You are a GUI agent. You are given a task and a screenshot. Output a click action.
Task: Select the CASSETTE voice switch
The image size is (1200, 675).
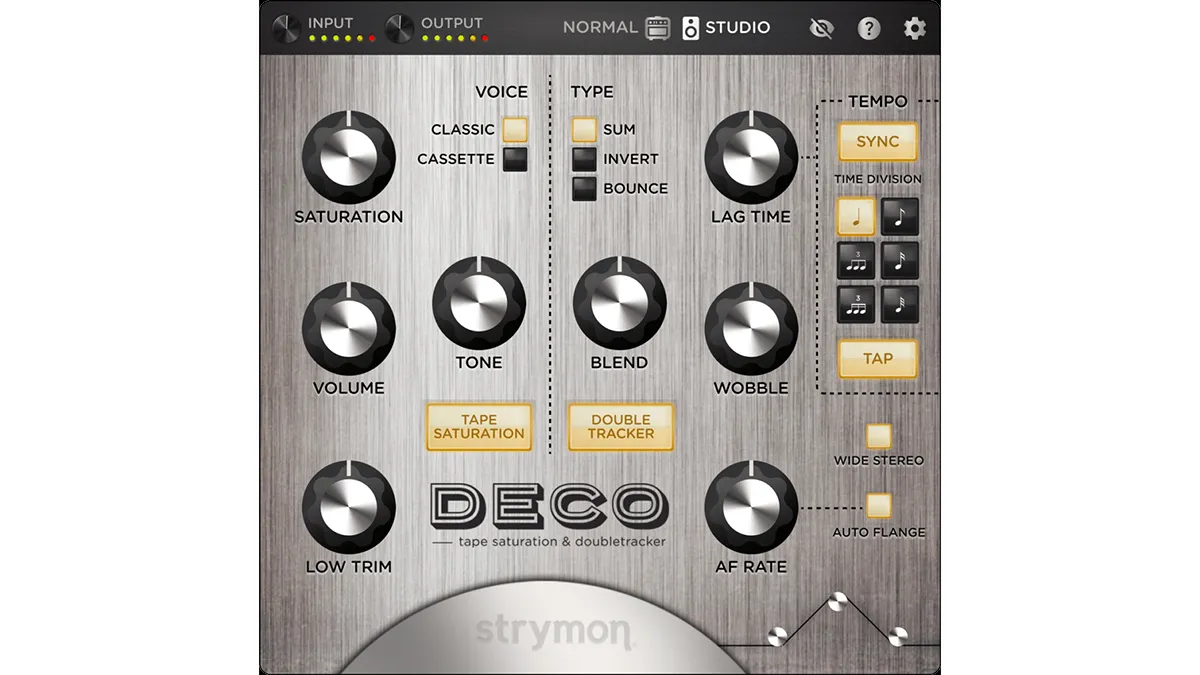tap(515, 159)
